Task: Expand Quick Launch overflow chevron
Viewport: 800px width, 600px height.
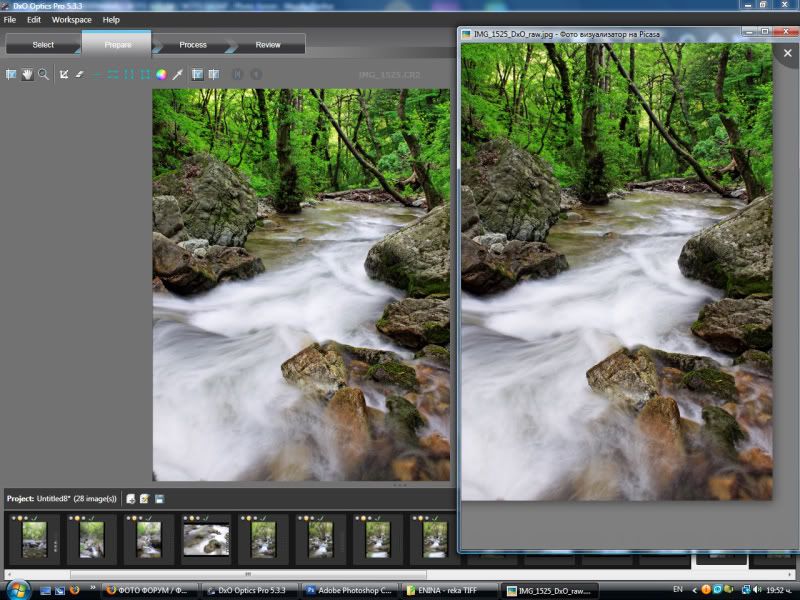Action: click(x=93, y=590)
